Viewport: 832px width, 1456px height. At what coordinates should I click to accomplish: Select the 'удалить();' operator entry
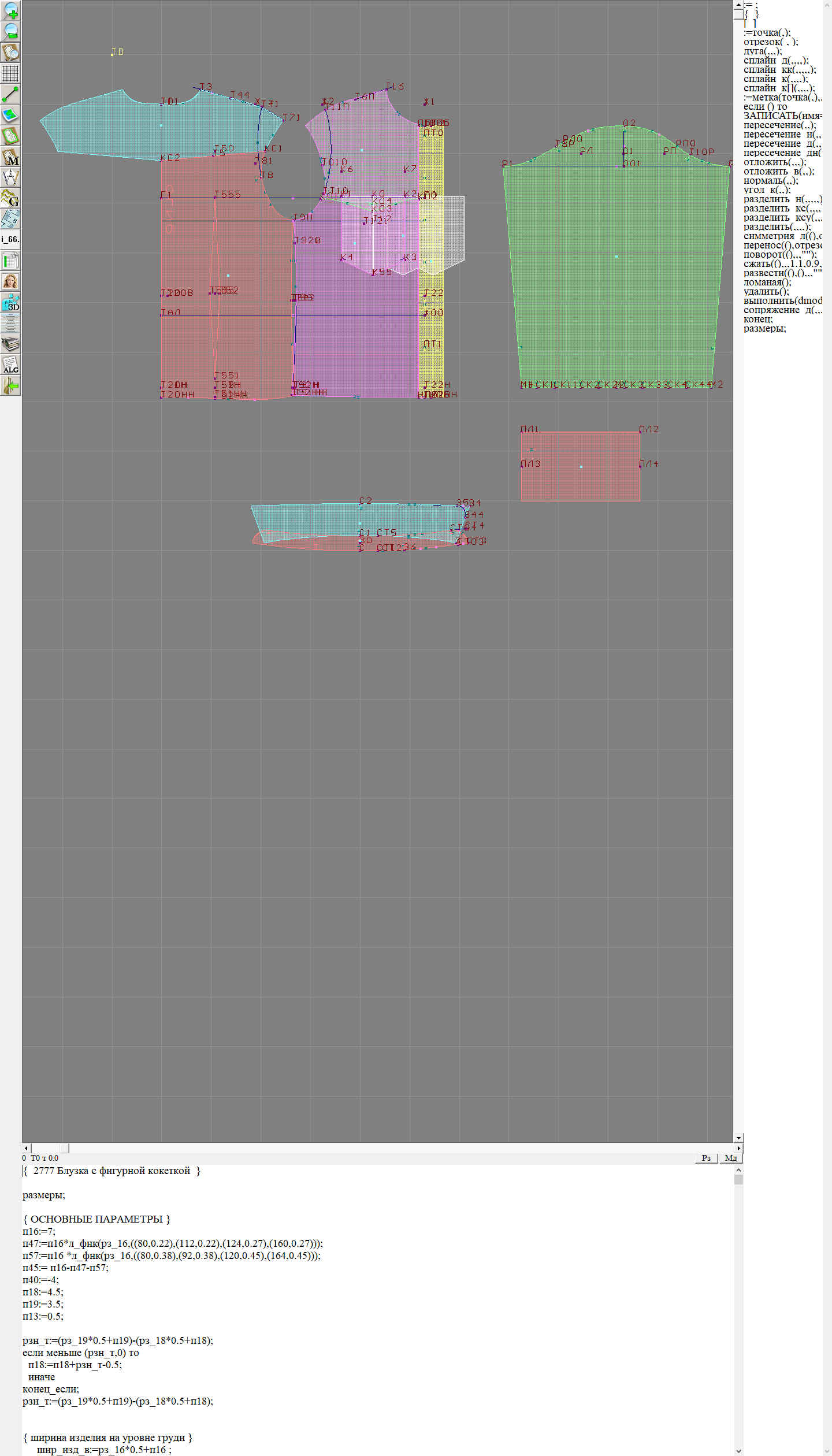click(x=766, y=291)
